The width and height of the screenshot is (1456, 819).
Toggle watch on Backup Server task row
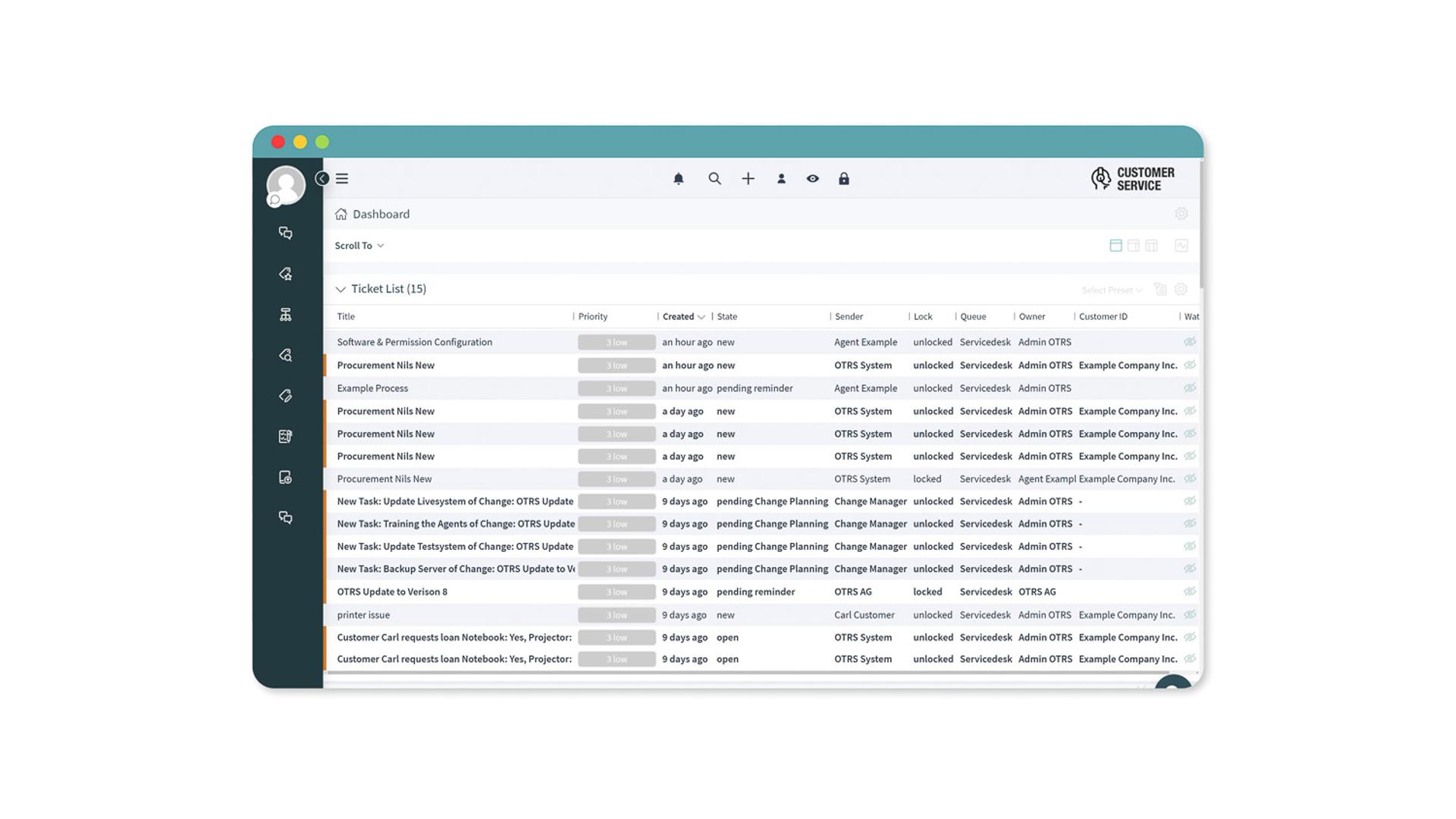tap(1190, 569)
